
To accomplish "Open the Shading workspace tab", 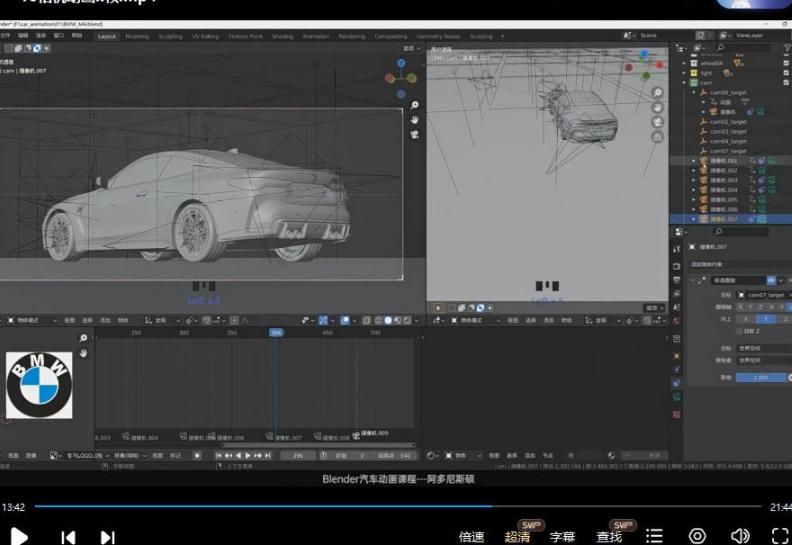I will coord(282,36).
